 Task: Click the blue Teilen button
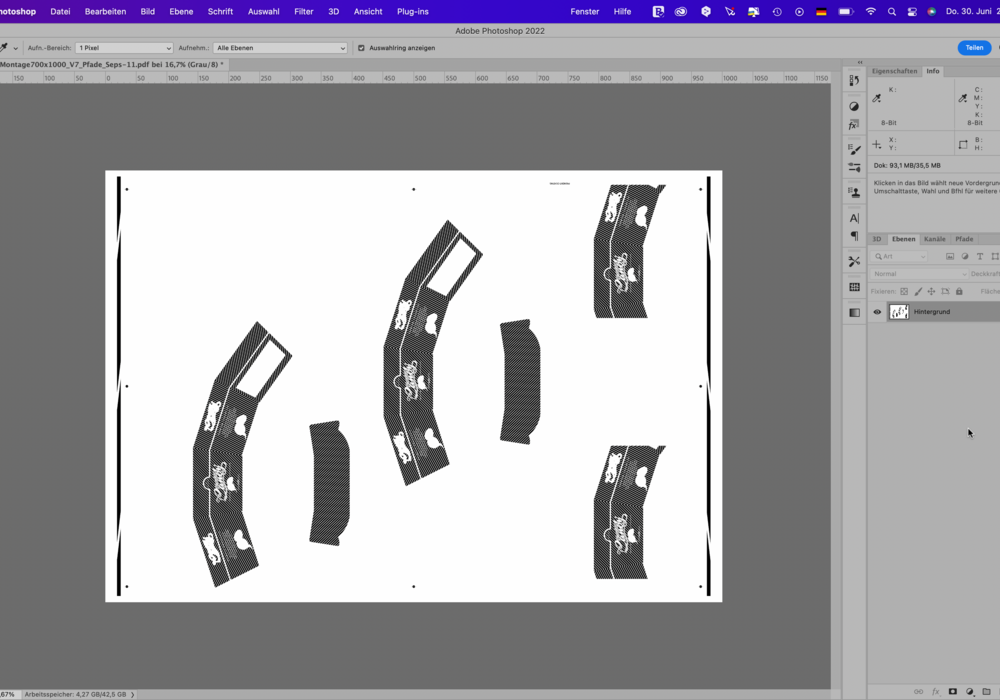coord(974,48)
